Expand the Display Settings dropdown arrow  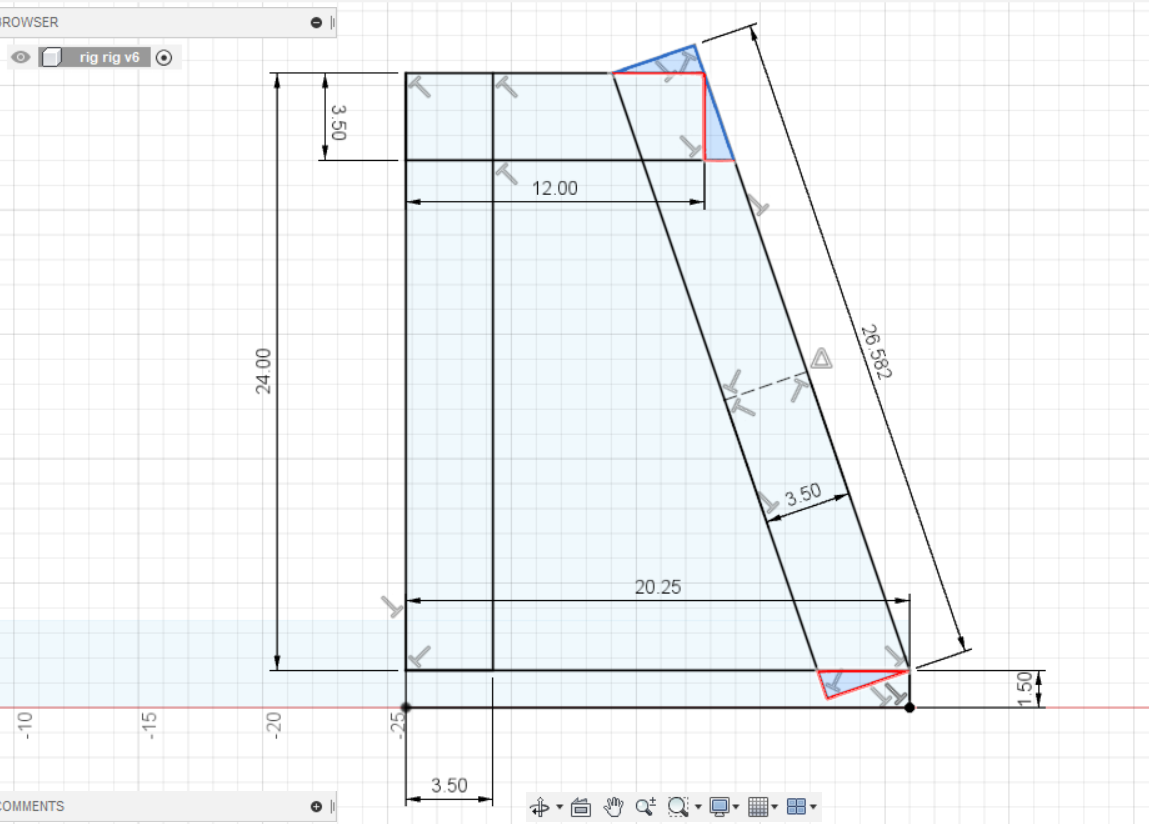736,807
